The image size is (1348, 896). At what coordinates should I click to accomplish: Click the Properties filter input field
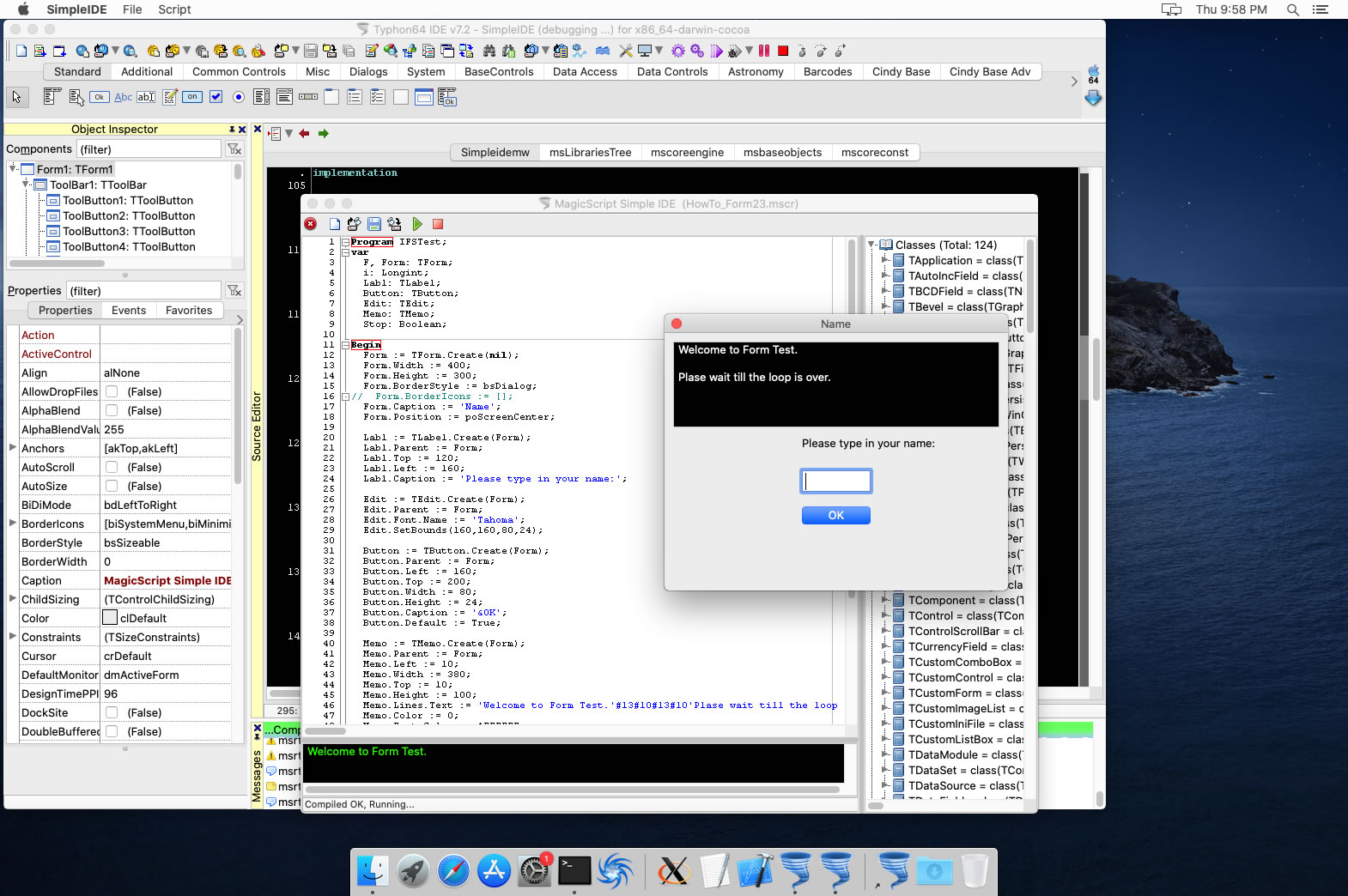coord(143,291)
